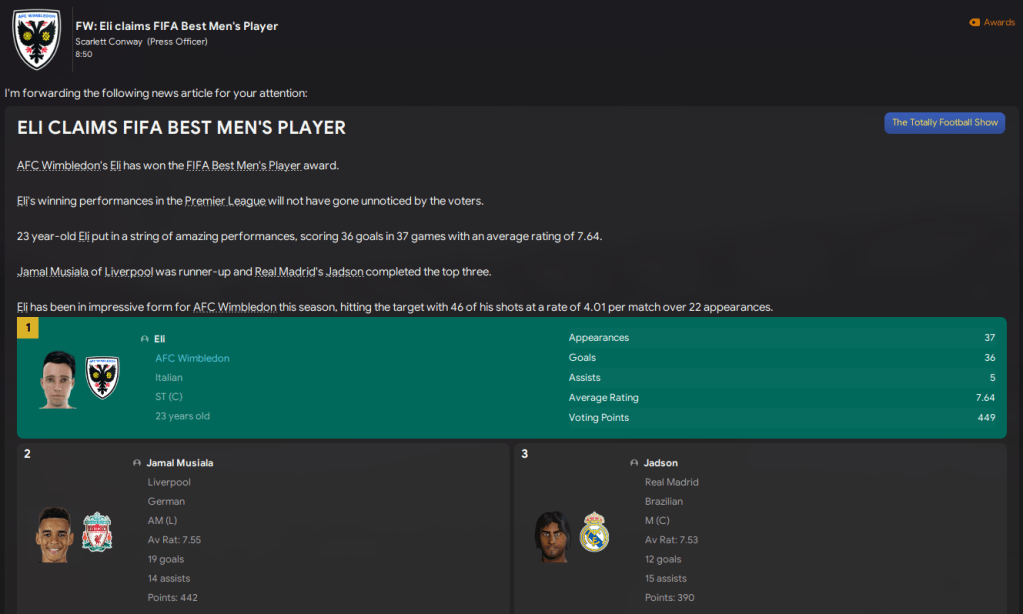
Task: Click the AFC Wimbledon badge in the header
Action: (x=36, y=38)
